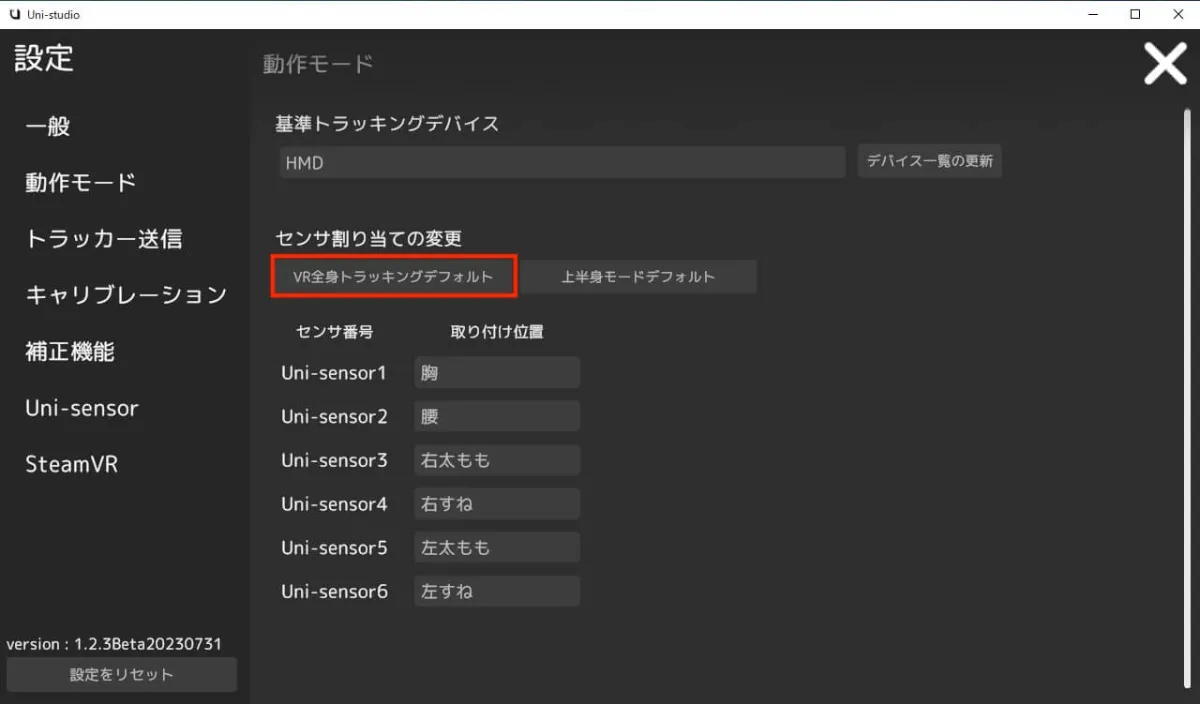Click the 基準トラッキングデバイス label
The width and height of the screenshot is (1200, 704).
(387, 124)
